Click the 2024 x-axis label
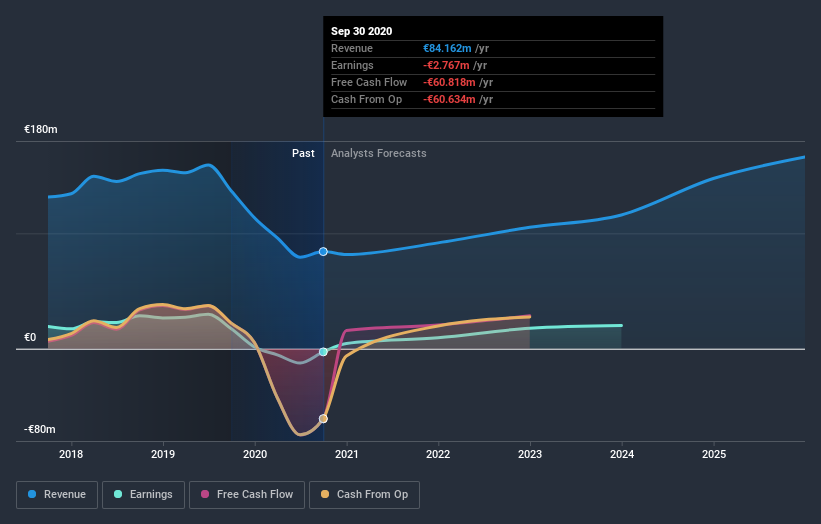 pos(622,454)
